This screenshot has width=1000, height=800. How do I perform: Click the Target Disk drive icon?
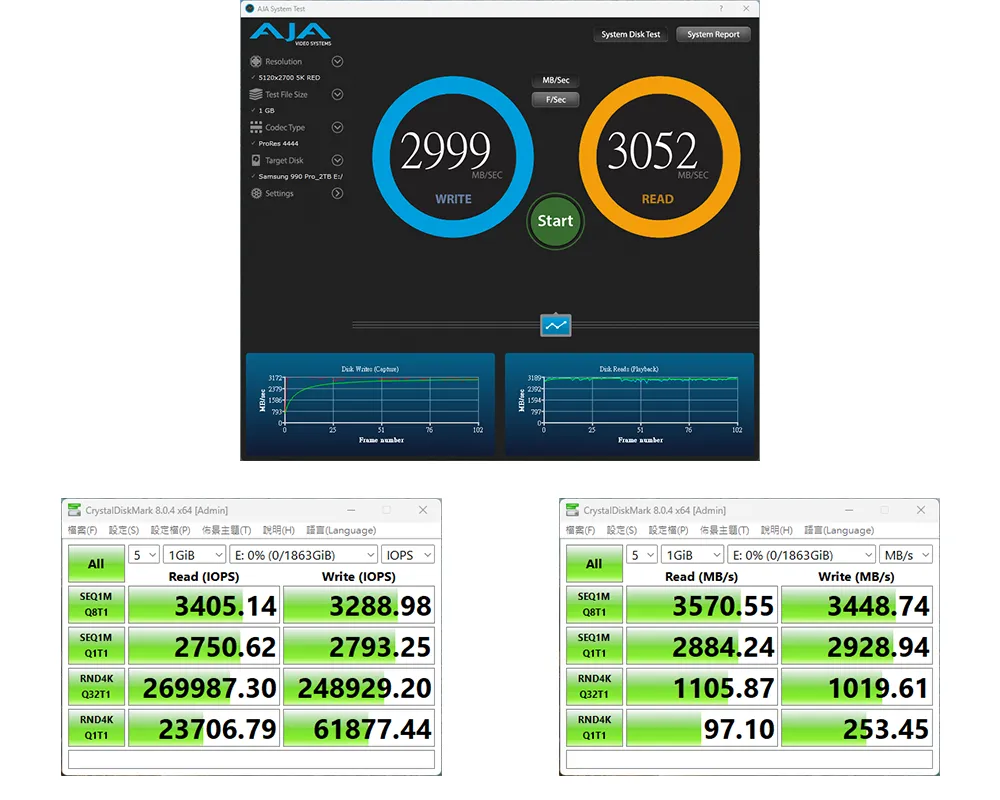pyautogui.click(x=256, y=161)
